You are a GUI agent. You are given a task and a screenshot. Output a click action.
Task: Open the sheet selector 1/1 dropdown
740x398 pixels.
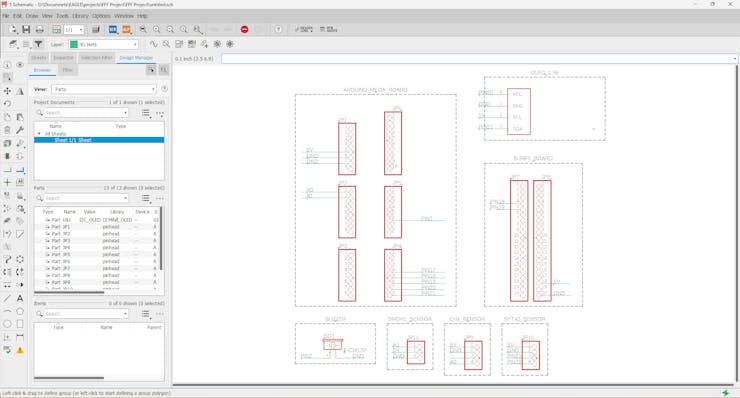point(74,30)
